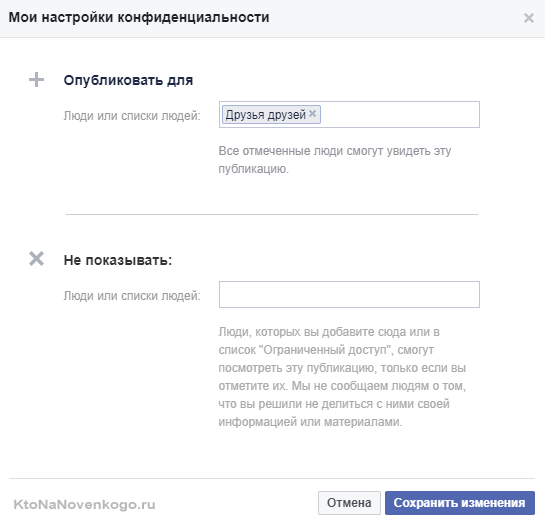Click the cross icon beside 'Не показывать'
Viewport: 545px width, 521px height.
tap(36, 259)
